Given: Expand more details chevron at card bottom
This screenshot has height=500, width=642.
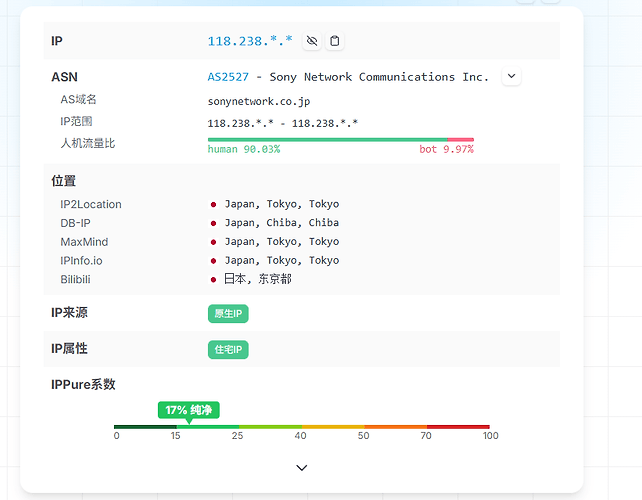Looking at the screenshot, I should [x=302, y=468].
